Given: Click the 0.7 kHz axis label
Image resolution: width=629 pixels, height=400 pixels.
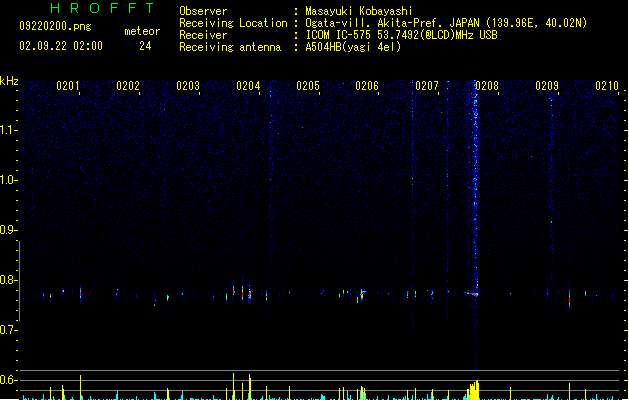Looking at the screenshot, I should click(8, 330).
